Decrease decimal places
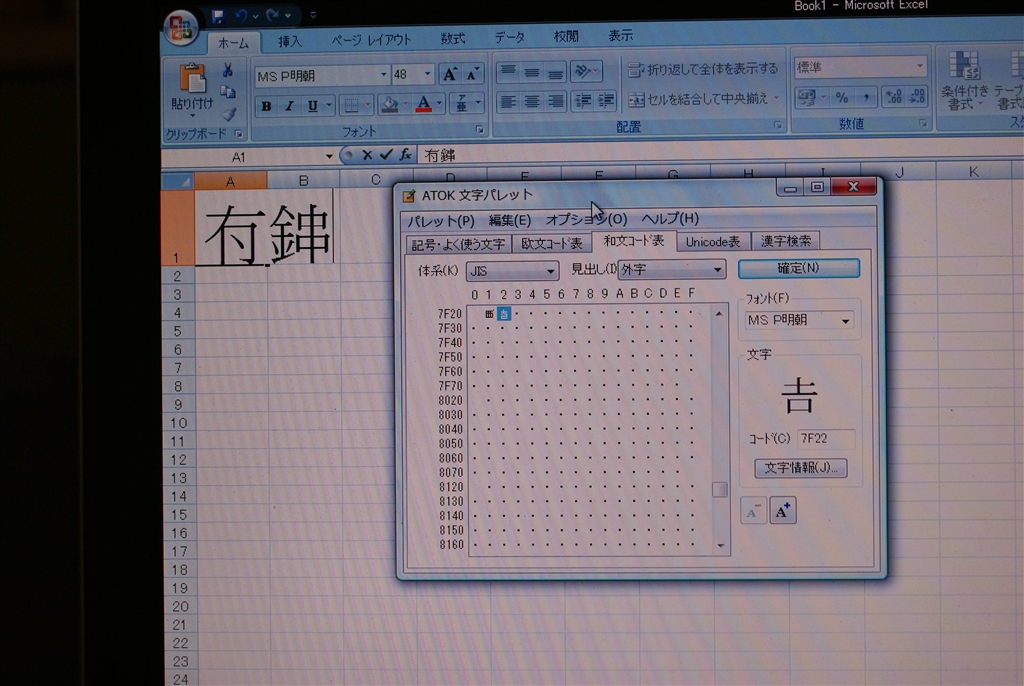 pyautogui.click(x=917, y=96)
